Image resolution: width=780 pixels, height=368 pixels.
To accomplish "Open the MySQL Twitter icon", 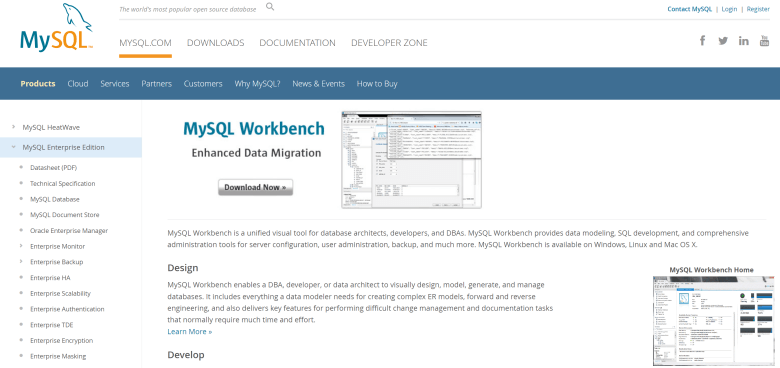I will point(723,41).
